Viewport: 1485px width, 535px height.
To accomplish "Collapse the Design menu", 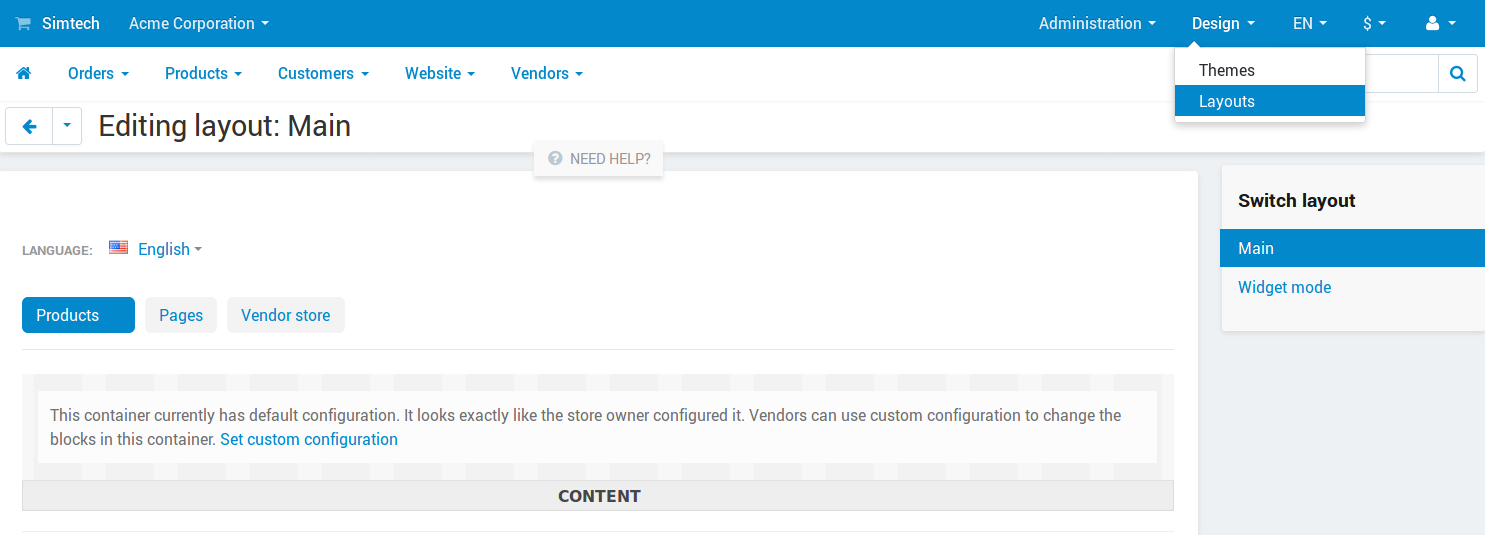I will [1223, 23].
